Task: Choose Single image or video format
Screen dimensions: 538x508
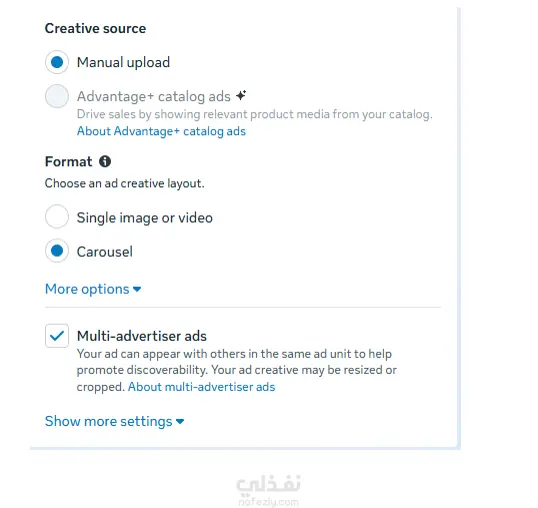Action: 57,217
